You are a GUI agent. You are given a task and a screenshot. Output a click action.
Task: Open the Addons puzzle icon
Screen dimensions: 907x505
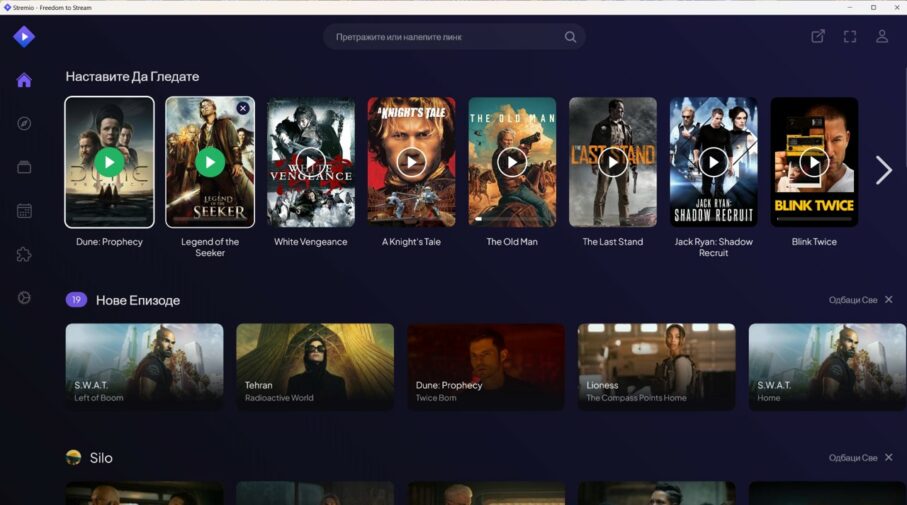coord(24,255)
